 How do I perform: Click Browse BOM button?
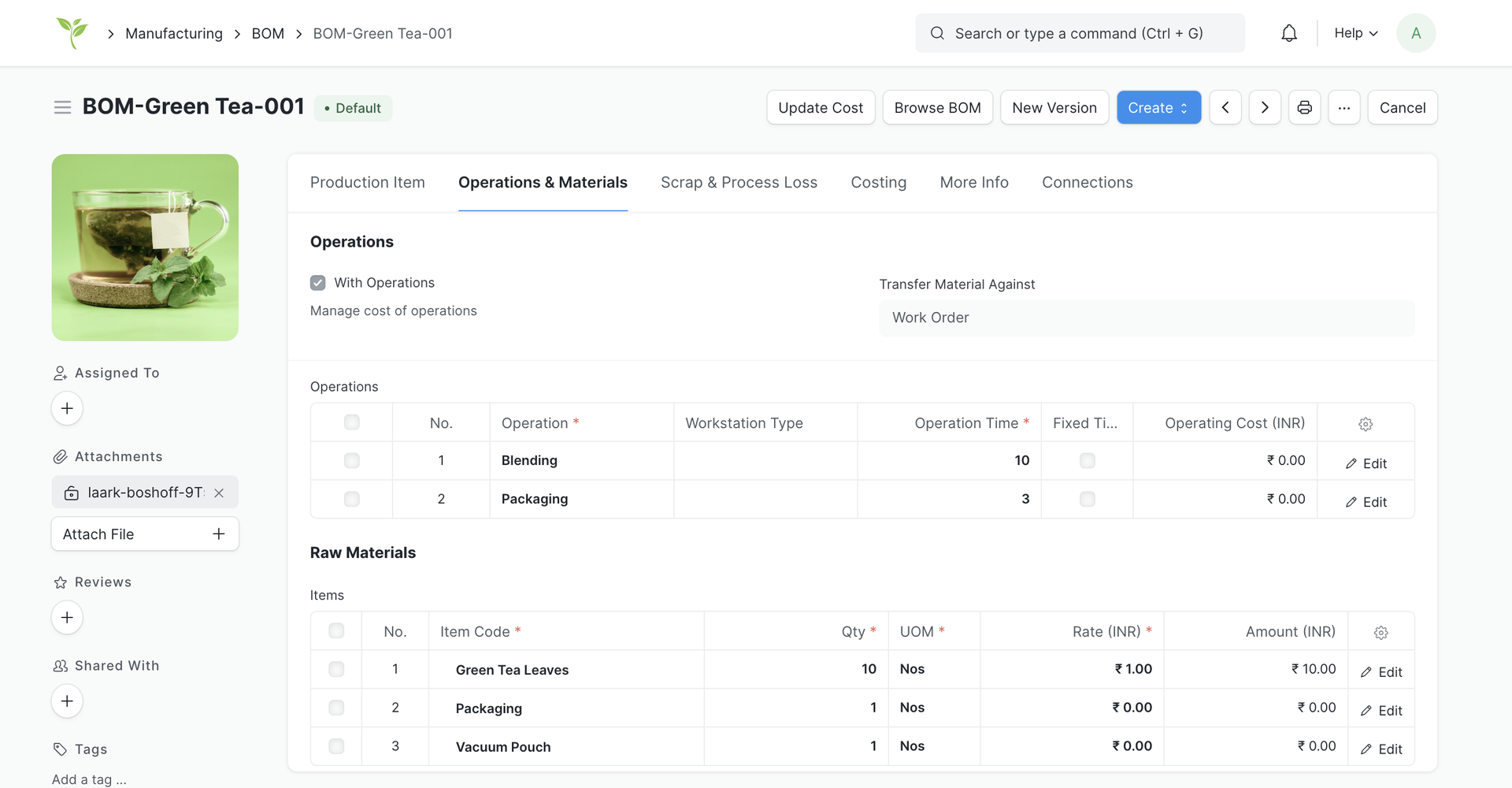[x=937, y=107]
